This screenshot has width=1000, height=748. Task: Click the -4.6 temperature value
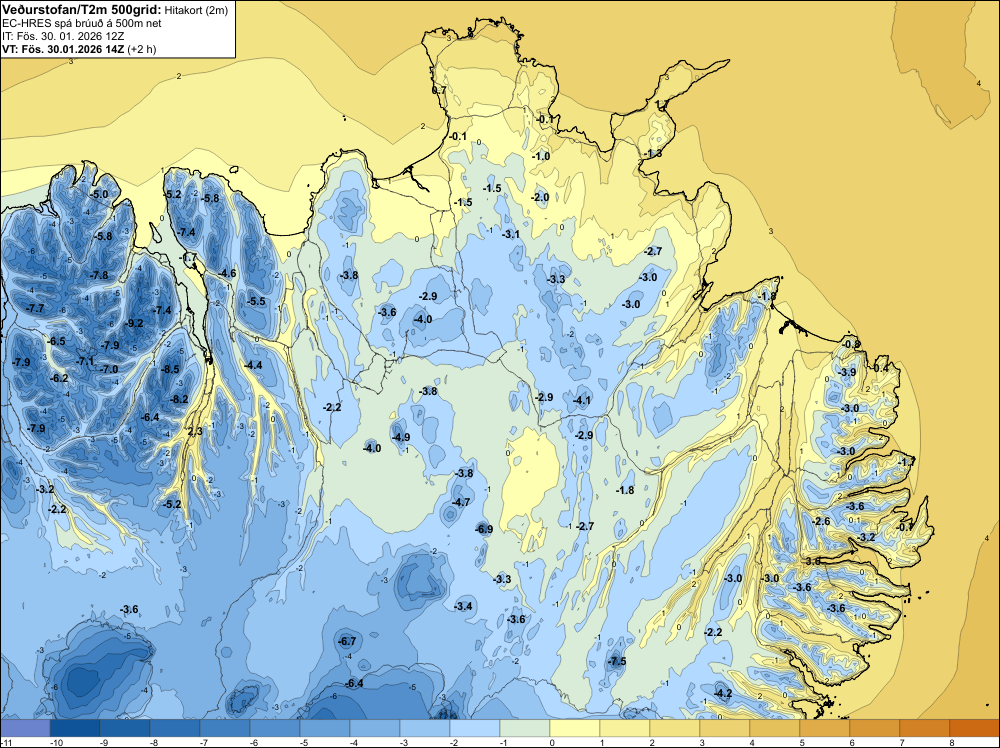(x=227, y=274)
